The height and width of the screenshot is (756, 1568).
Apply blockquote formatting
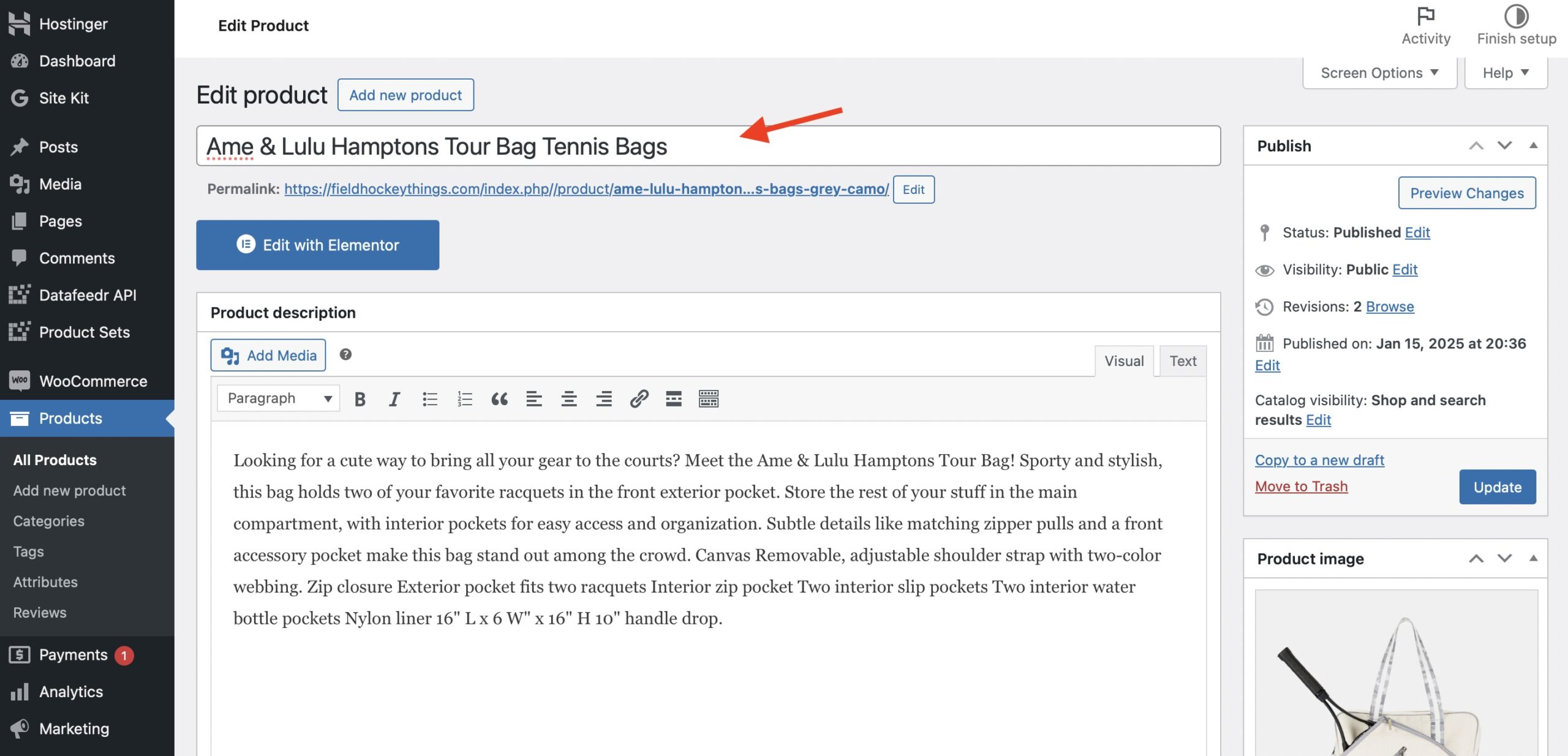[x=500, y=399]
